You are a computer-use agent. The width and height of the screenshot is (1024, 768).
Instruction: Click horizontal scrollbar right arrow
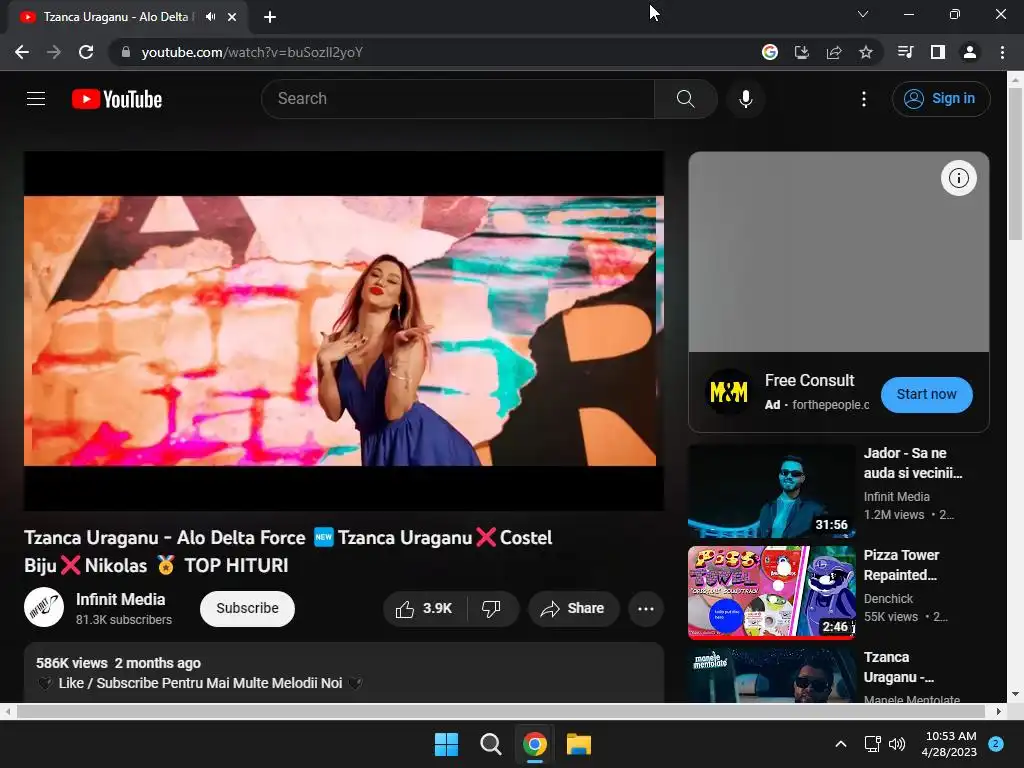coord(999,711)
